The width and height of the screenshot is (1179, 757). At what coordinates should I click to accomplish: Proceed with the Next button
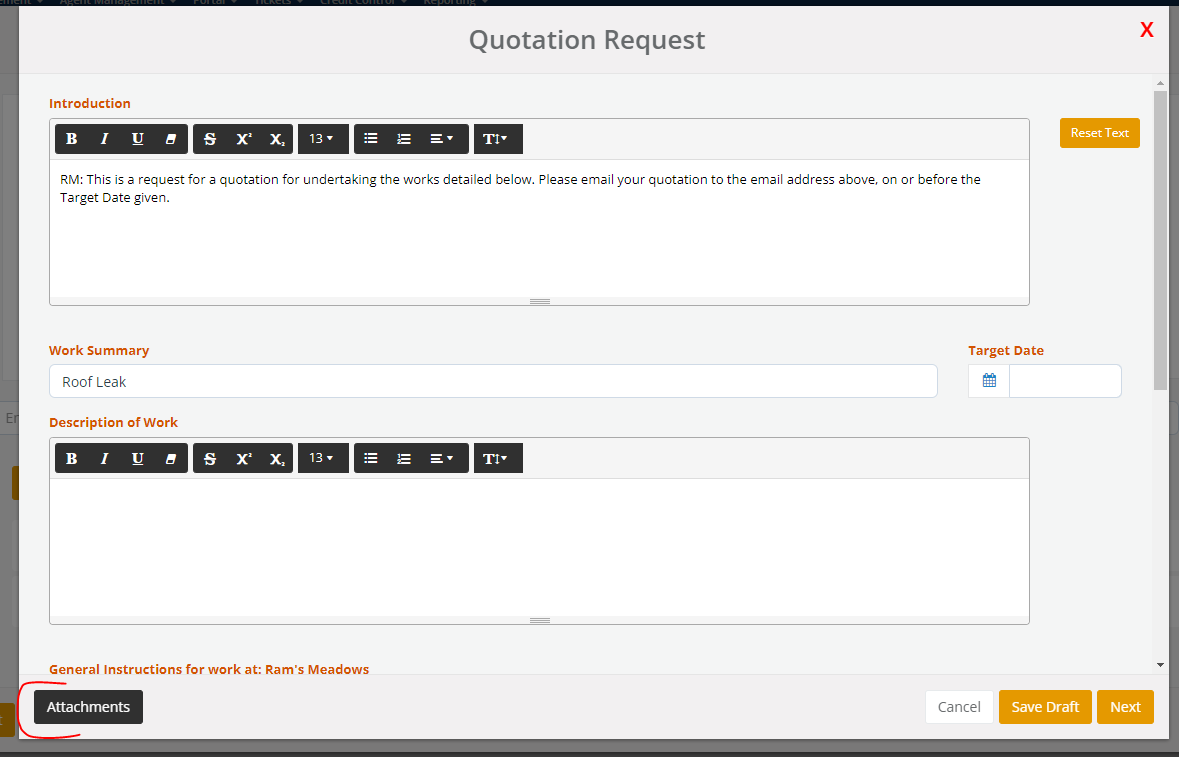1125,707
